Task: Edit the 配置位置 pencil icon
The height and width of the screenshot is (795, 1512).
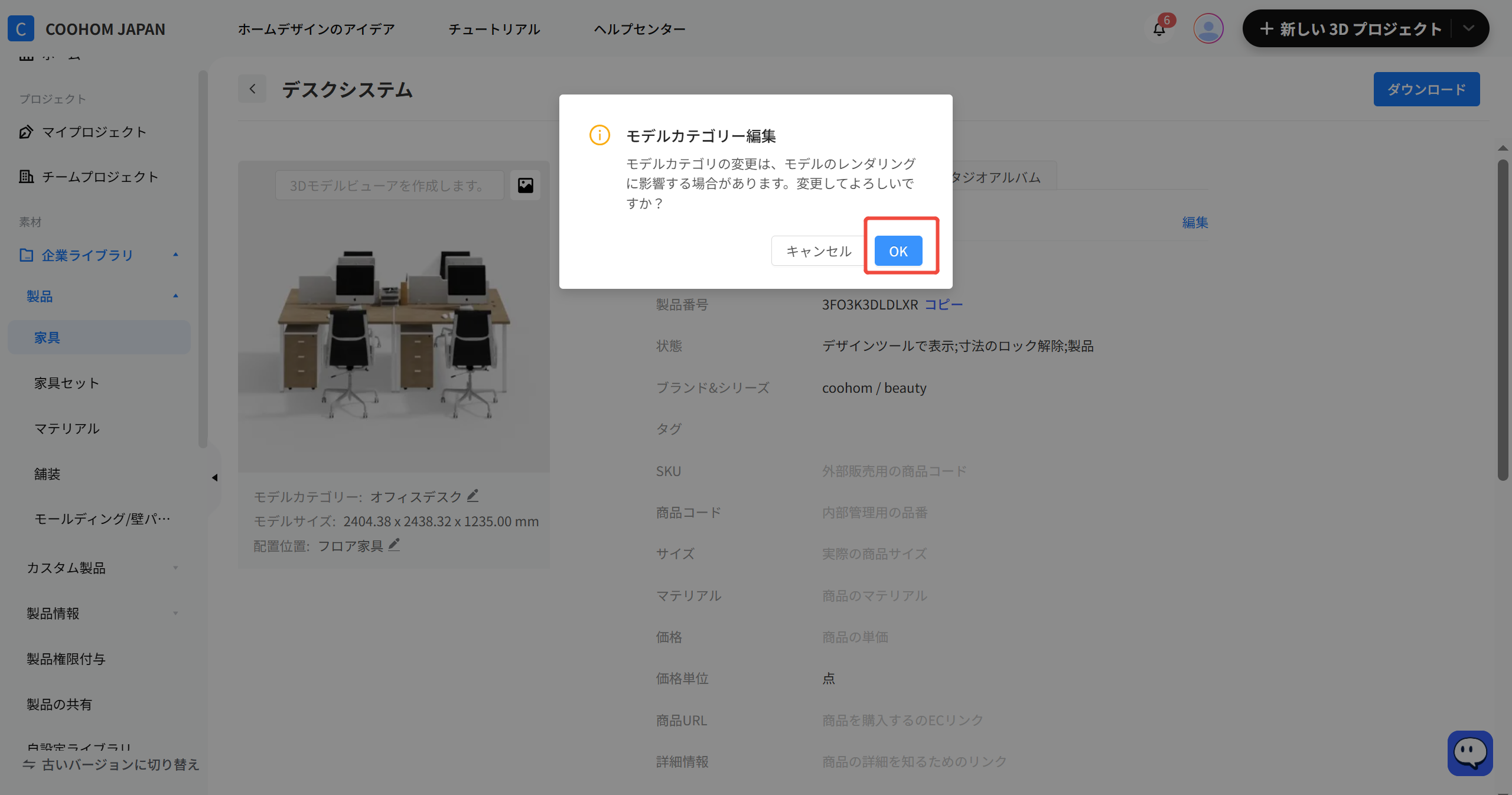Action: click(394, 545)
